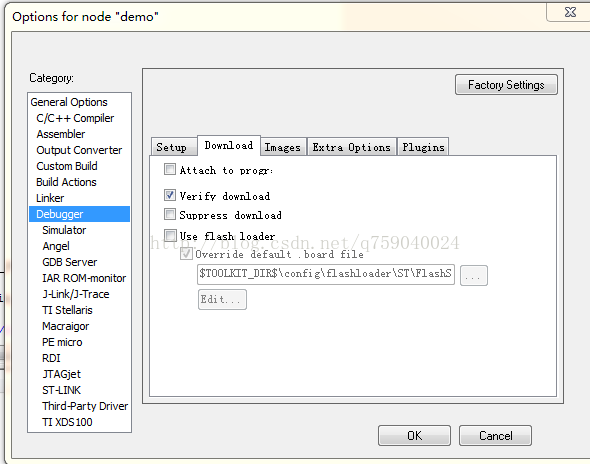Click the browse button beside board file path

click(474, 275)
